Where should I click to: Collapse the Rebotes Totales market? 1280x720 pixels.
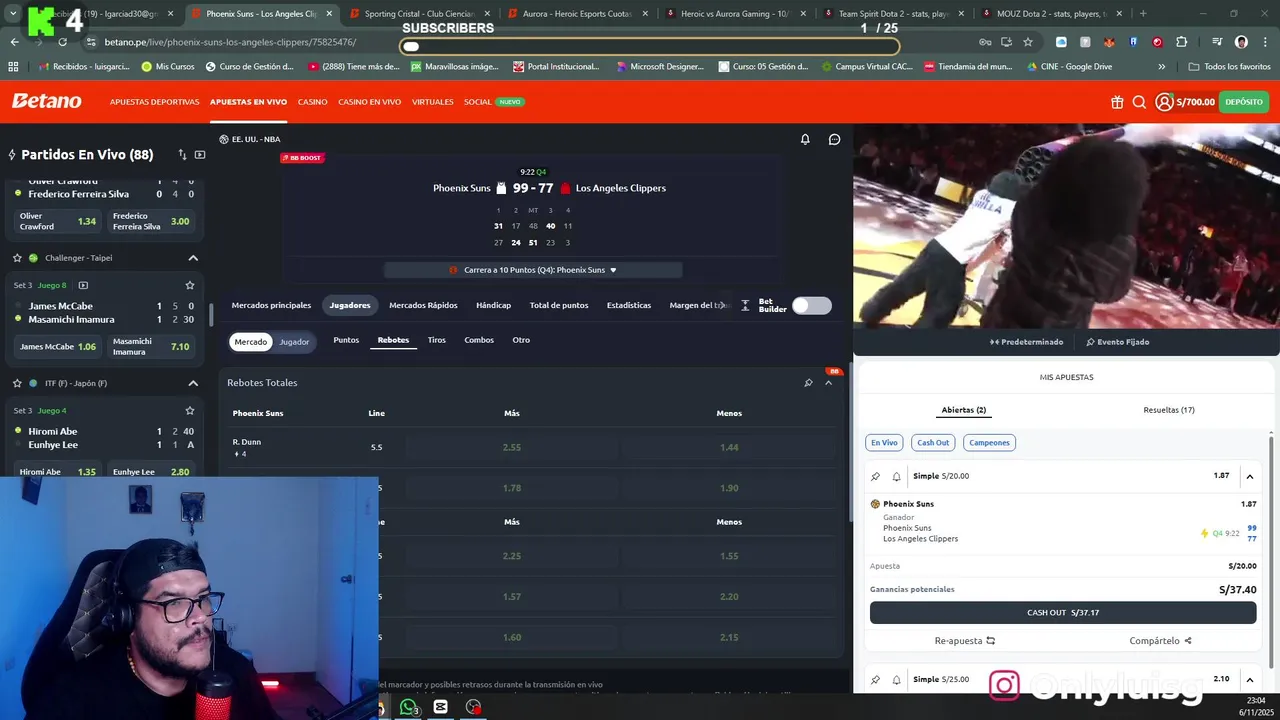pos(828,383)
